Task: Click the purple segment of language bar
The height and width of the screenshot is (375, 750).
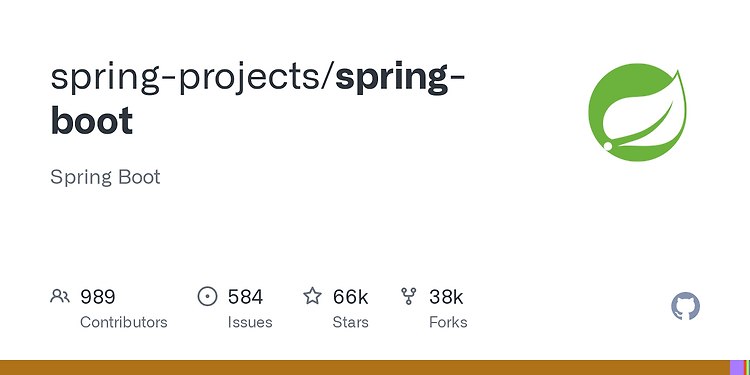Action: (737, 368)
